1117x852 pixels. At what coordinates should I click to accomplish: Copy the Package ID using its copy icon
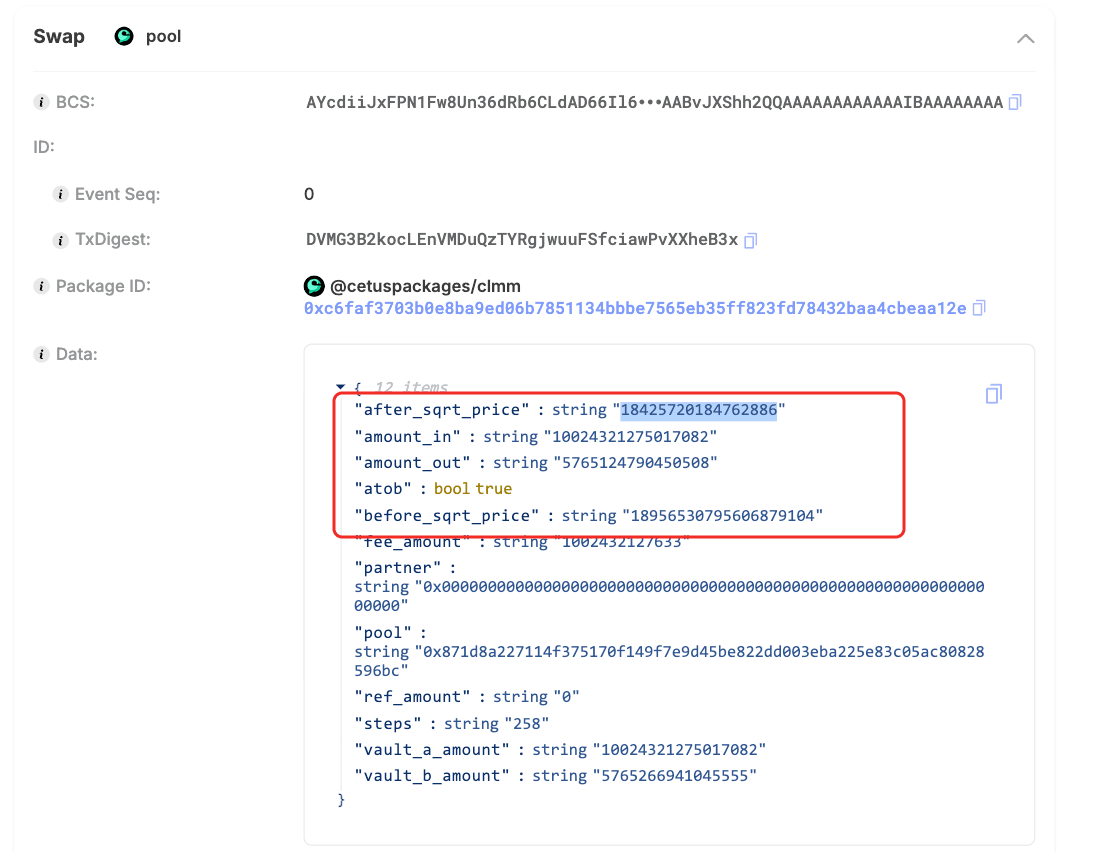click(x=977, y=308)
